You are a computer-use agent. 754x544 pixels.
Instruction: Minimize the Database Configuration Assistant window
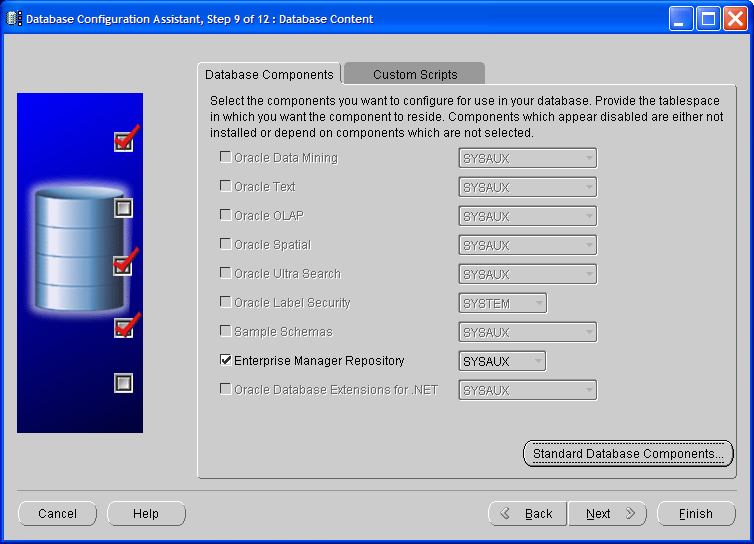[680, 19]
